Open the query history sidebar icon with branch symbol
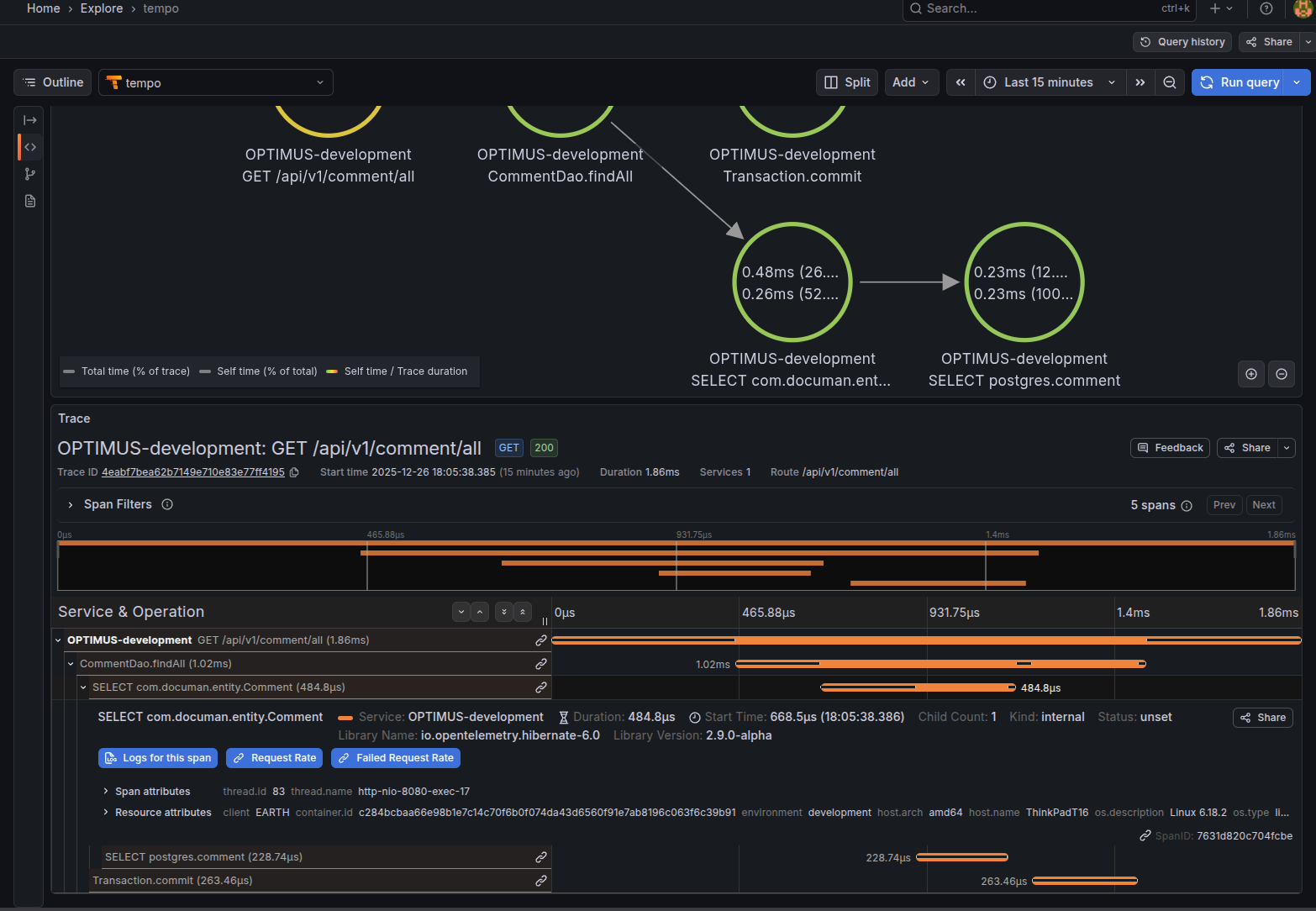The width and height of the screenshot is (1316, 911). (x=30, y=174)
